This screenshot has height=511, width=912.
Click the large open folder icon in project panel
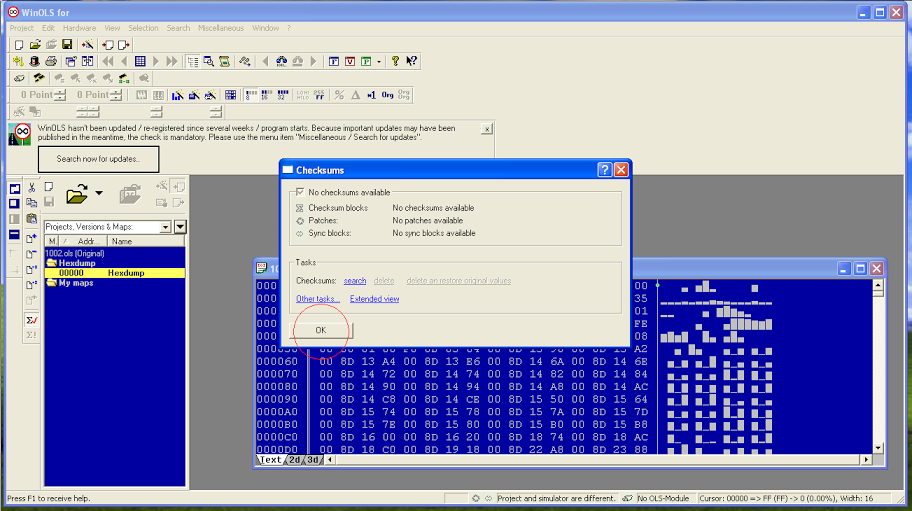coord(76,194)
